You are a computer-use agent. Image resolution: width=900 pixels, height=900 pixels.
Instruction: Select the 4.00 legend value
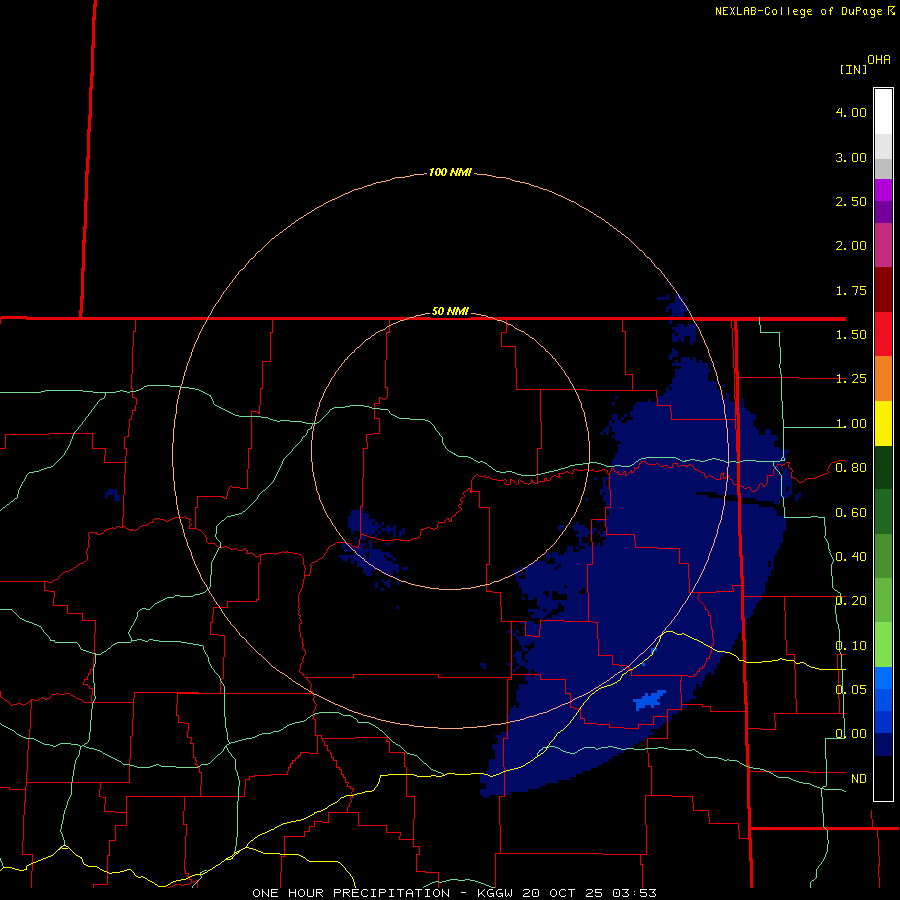(x=851, y=112)
